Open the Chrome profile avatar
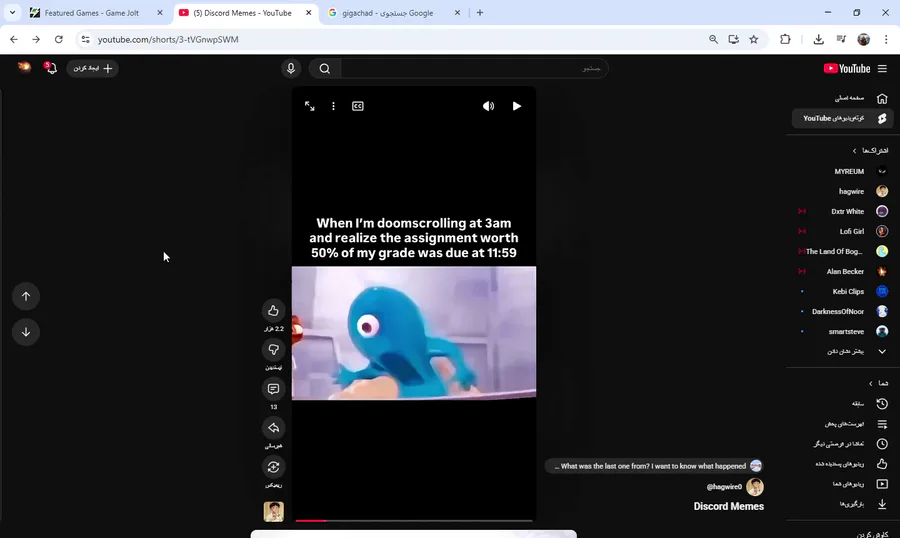Screen dimensions: 900x538 [x=864, y=39]
